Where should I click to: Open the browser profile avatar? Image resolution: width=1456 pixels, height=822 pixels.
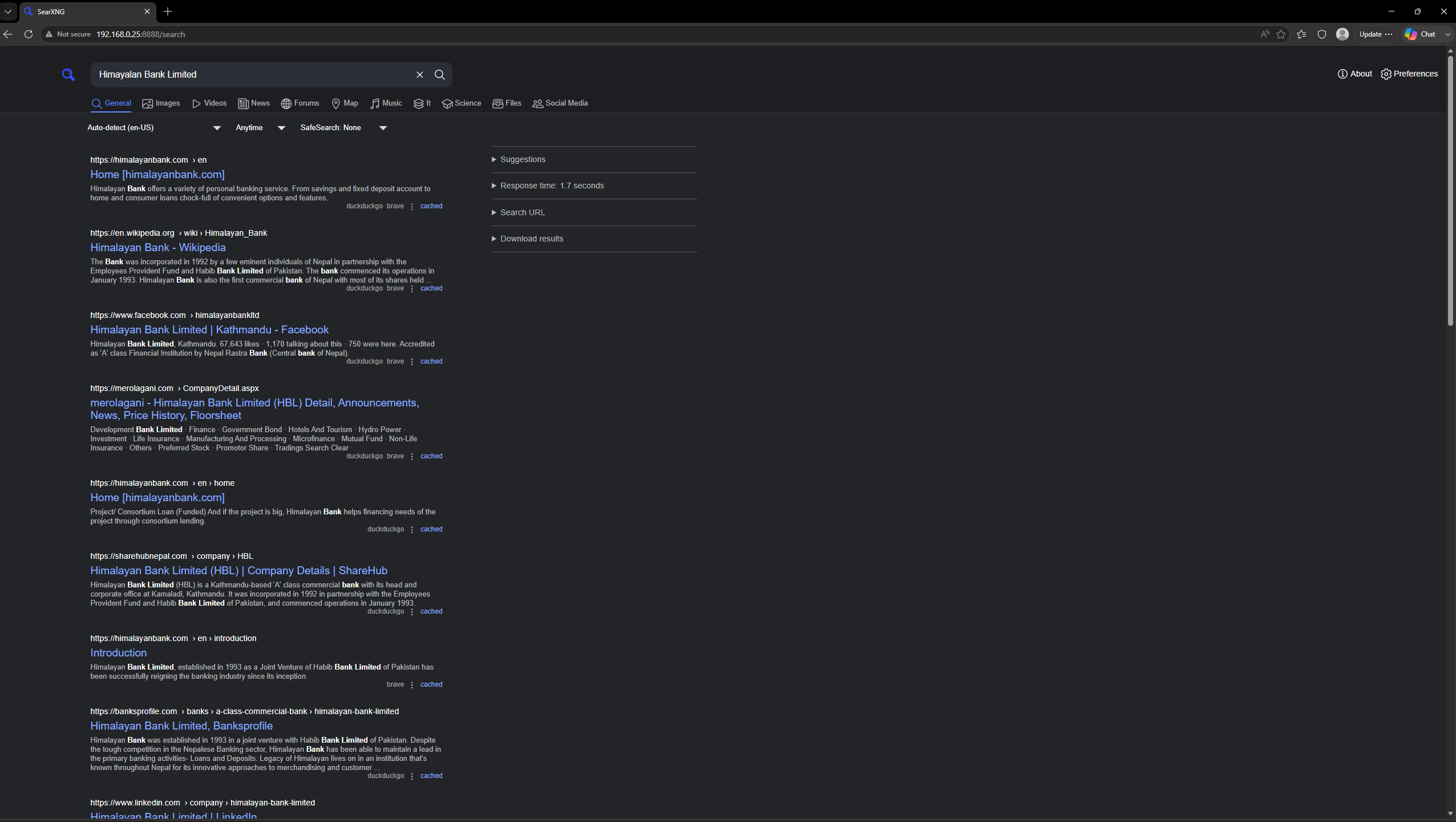(x=1342, y=34)
